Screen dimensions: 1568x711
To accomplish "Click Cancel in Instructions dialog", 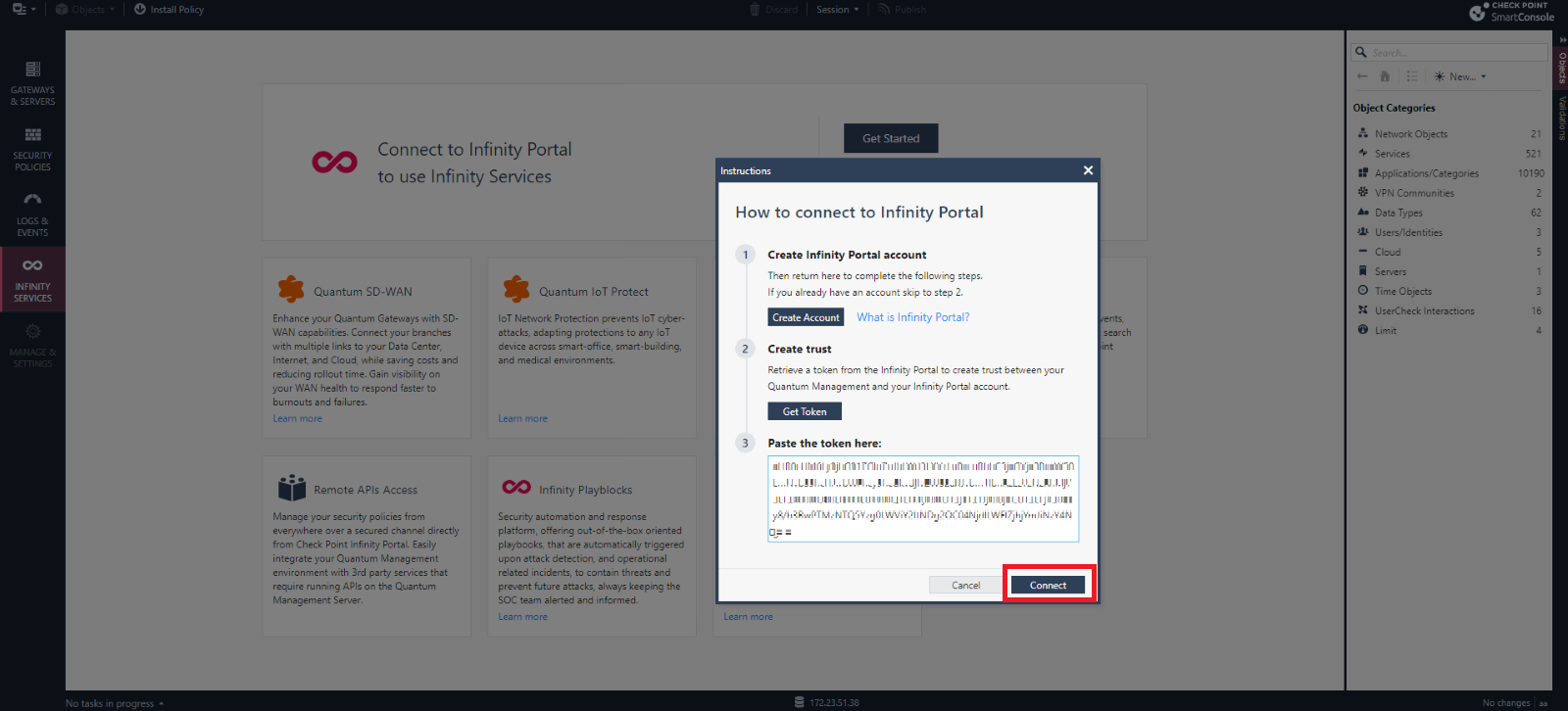I will pos(965,585).
